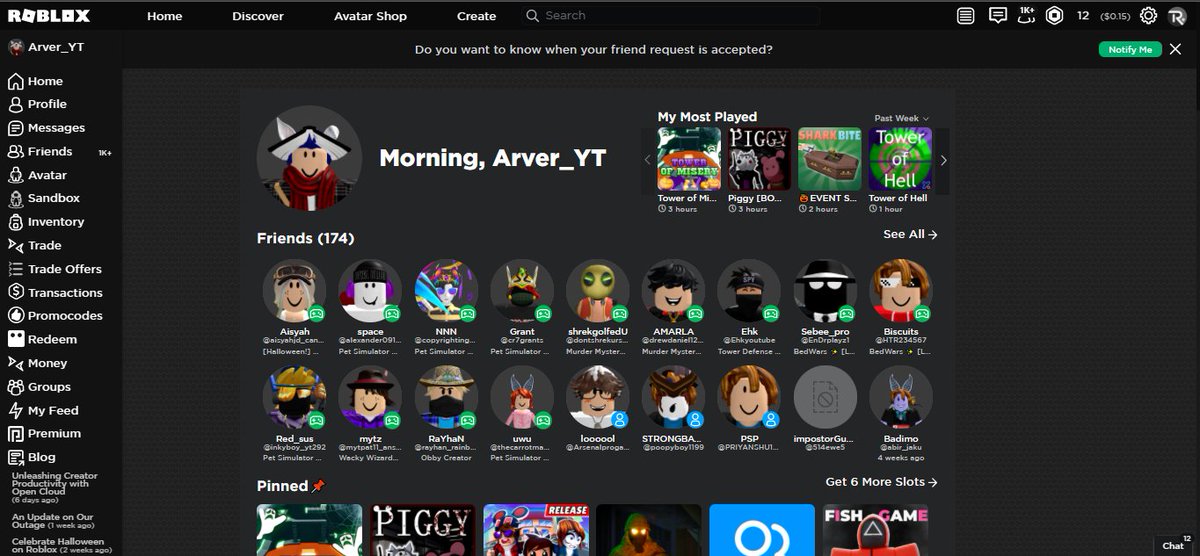1200x556 pixels.
Task: Open friend Sebee_pro's avatar
Action: click(x=825, y=291)
